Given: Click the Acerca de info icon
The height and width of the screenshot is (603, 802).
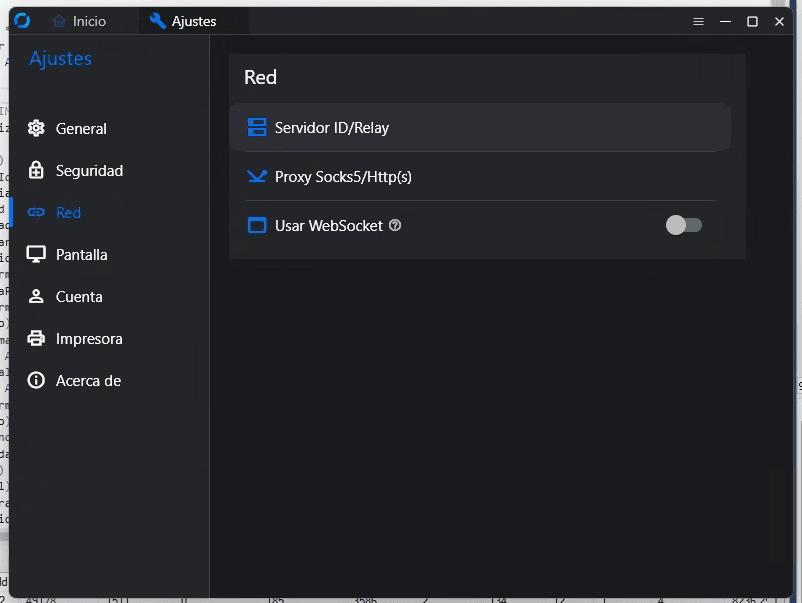Looking at the screenshot, I should coord(36,380).
